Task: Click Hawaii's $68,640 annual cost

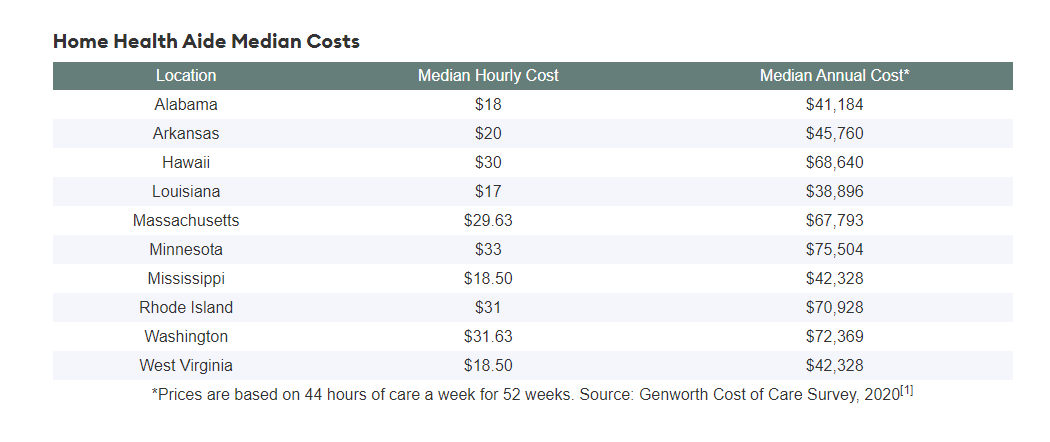Action: click(x=834, y=162)
